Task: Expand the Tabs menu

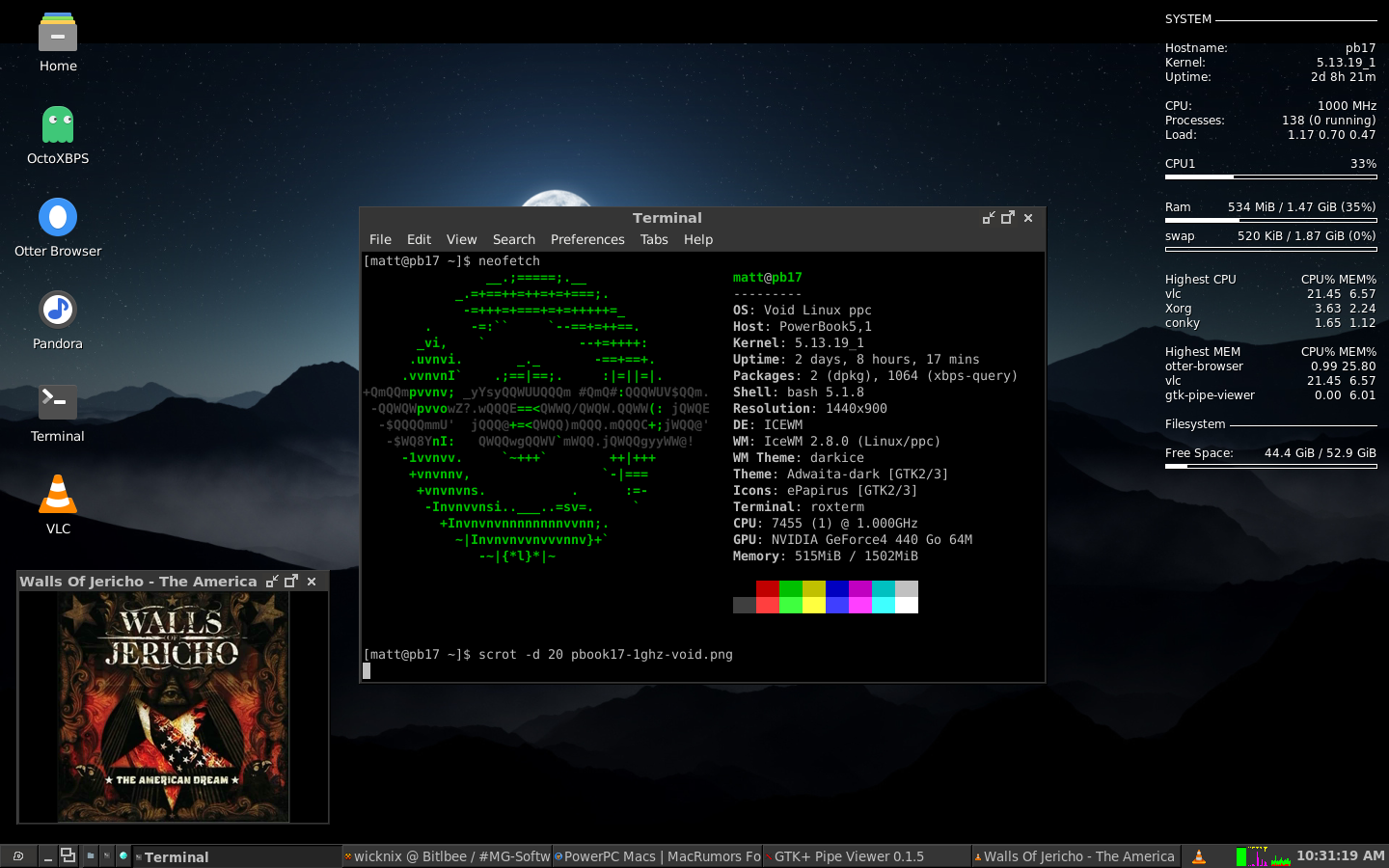Action: [x=653, y=239]
